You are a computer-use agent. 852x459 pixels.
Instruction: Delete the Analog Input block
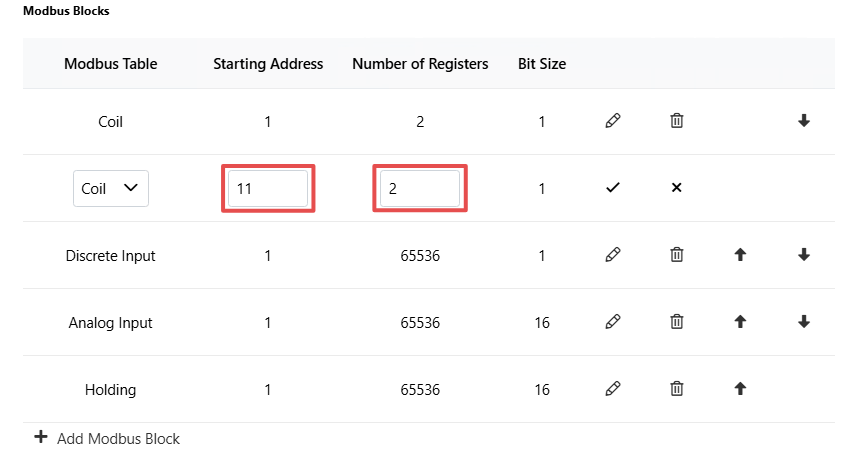[676, 322]
